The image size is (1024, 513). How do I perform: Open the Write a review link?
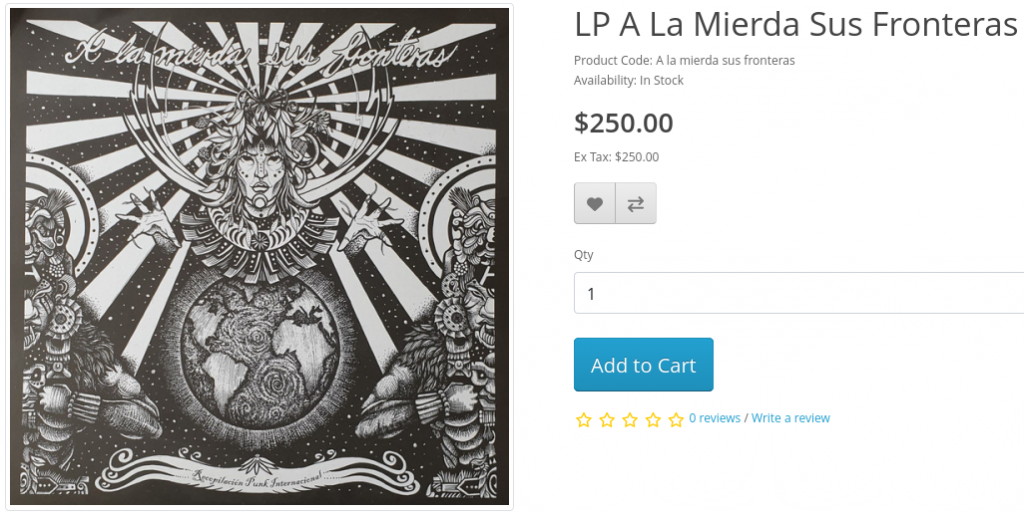pyautogui.click(x=790, y=418)
